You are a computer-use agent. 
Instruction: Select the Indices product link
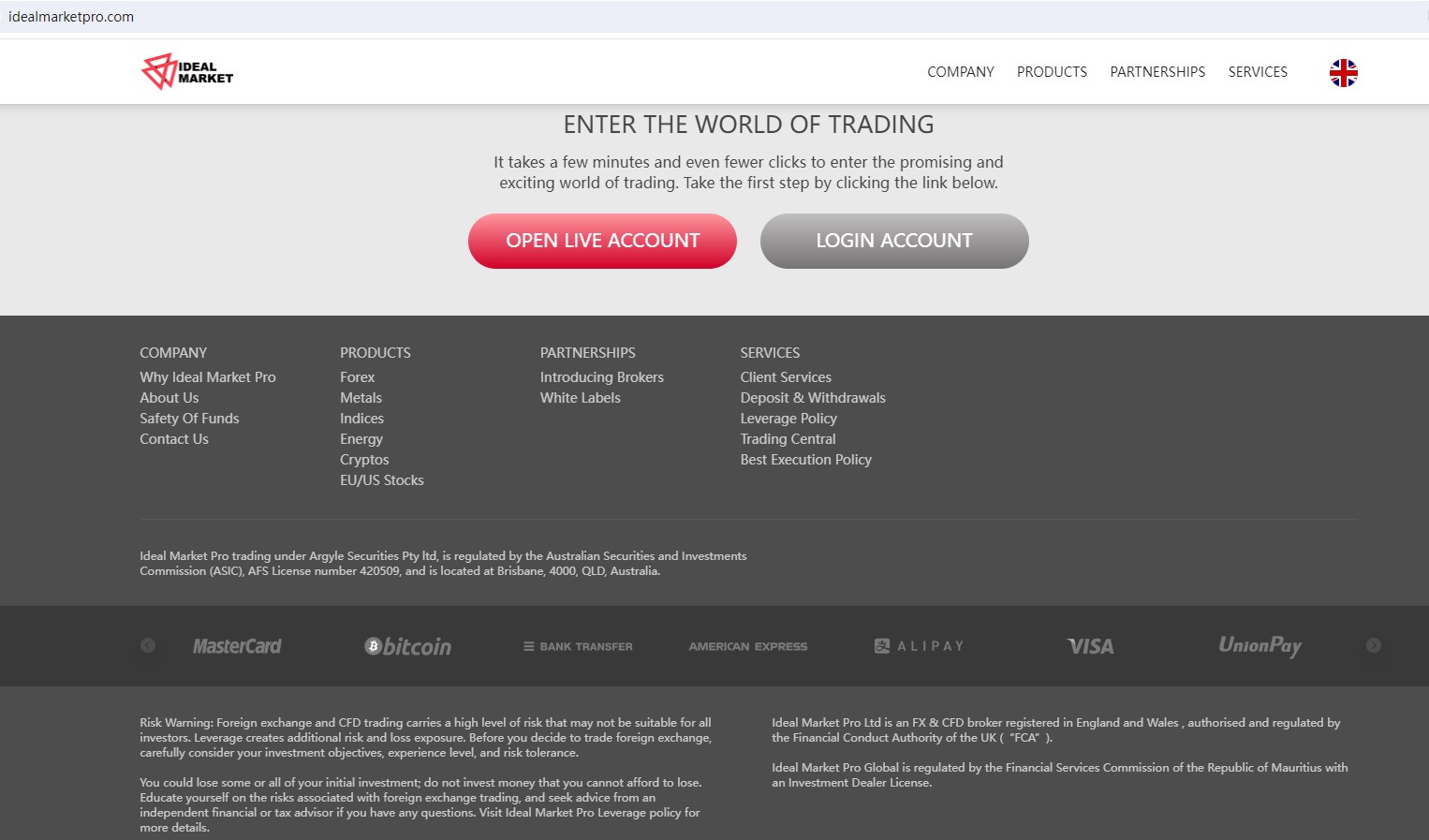point(362,419)
